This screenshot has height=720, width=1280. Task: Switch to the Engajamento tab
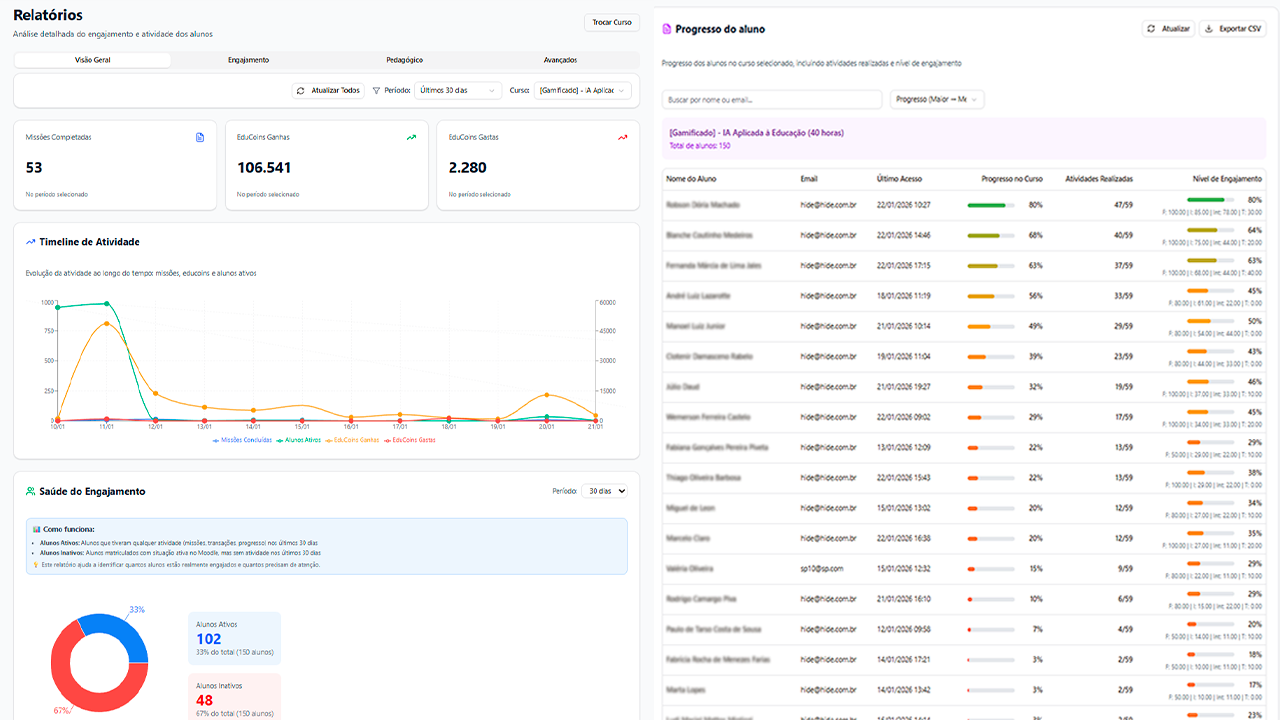[x=248, y=60]
